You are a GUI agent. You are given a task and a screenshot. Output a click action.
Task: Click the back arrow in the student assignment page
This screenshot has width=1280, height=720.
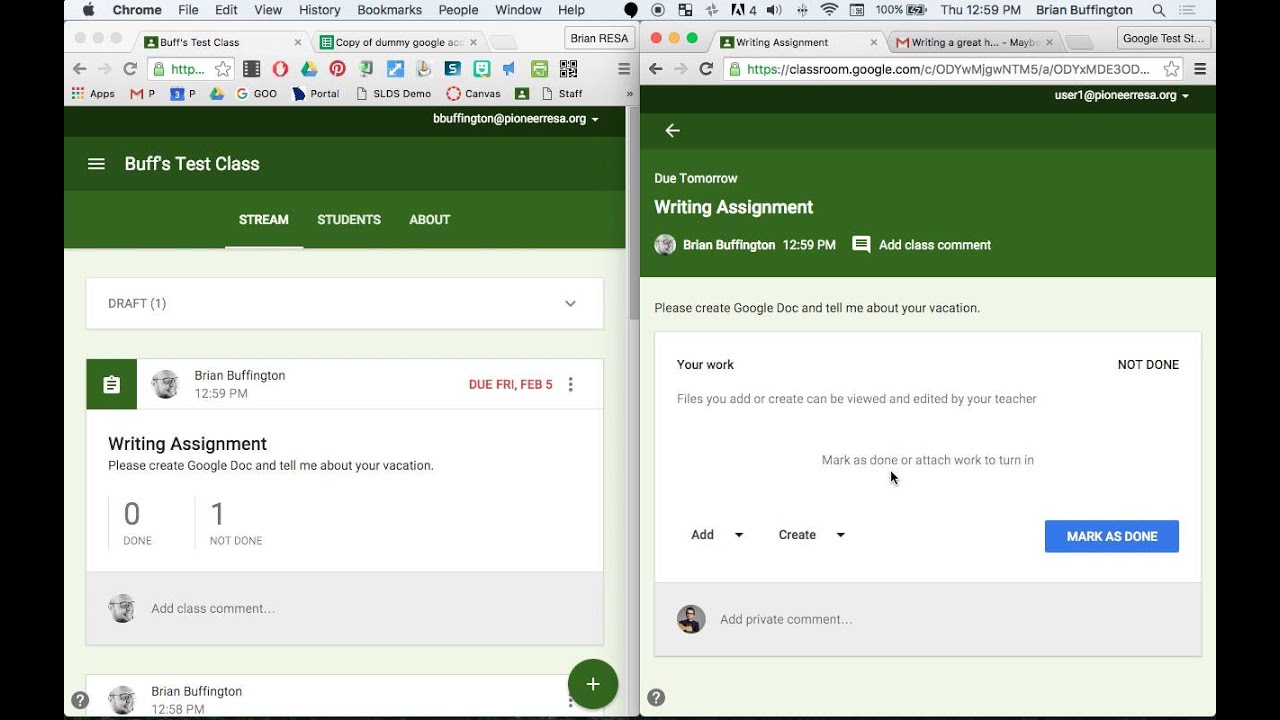672,130
